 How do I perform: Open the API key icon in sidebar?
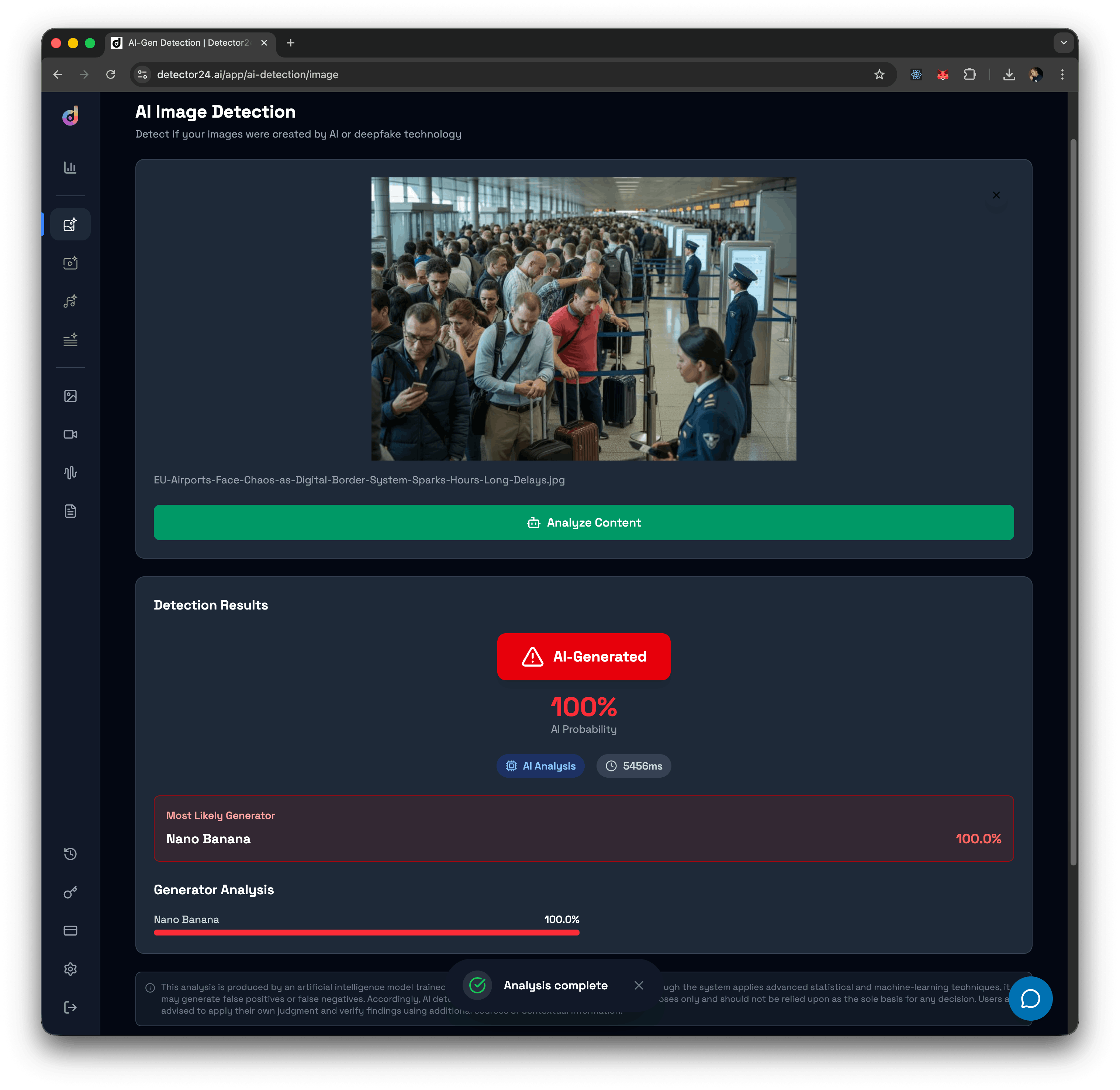(70, 892)
